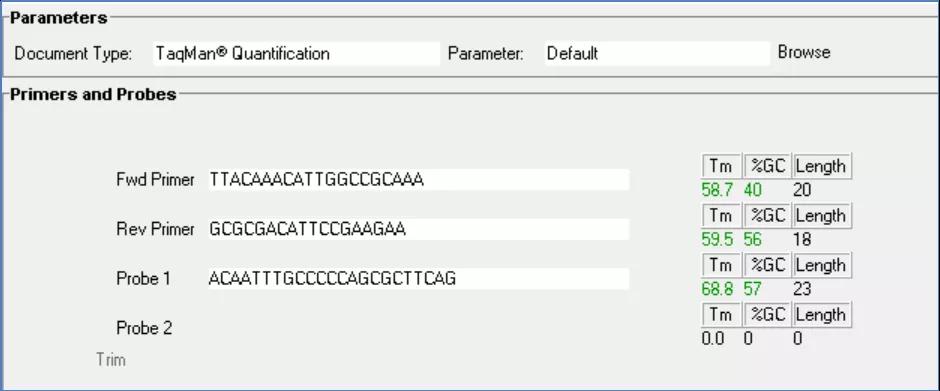Click the %GC header for Rev Primer
The width and height of the screenshot is (940, 391).
(767, 215)
